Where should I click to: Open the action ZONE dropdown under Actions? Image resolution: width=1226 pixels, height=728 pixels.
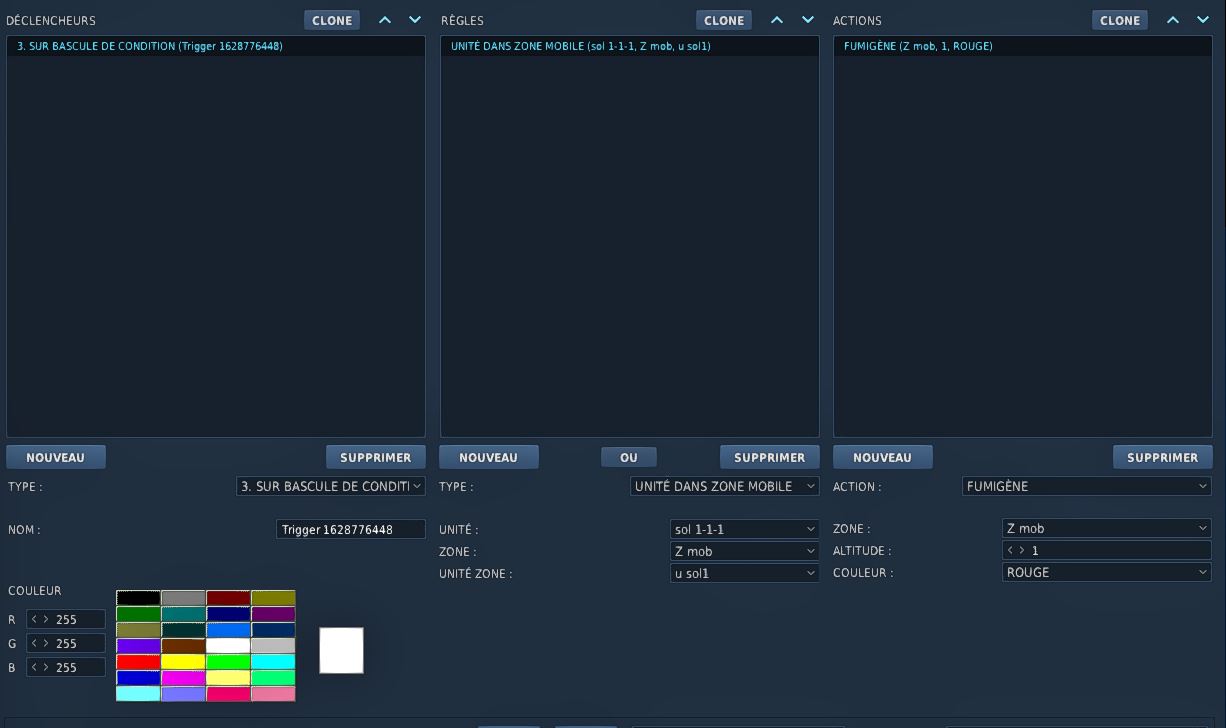1107,528
